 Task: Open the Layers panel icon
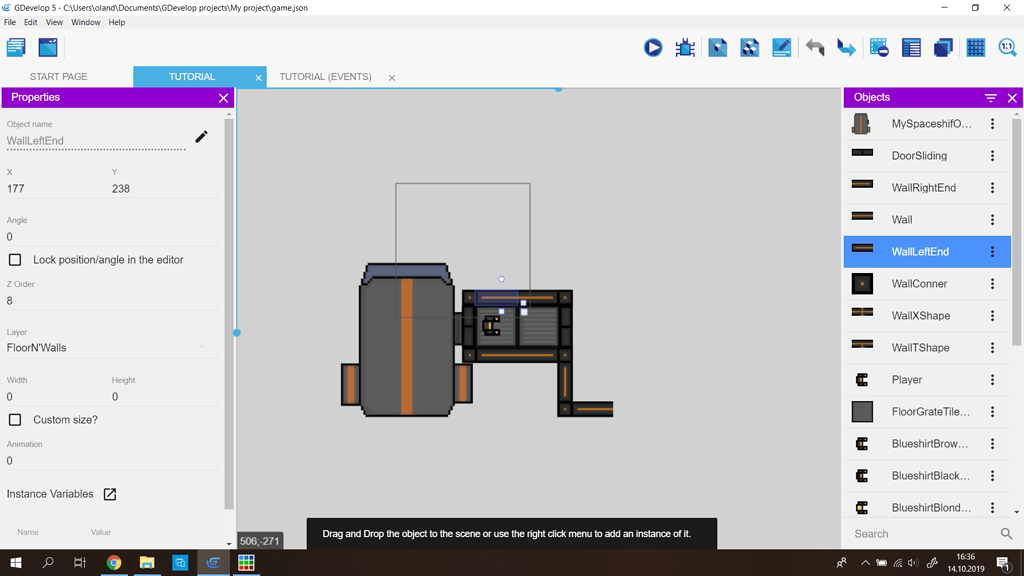[943, 46]
